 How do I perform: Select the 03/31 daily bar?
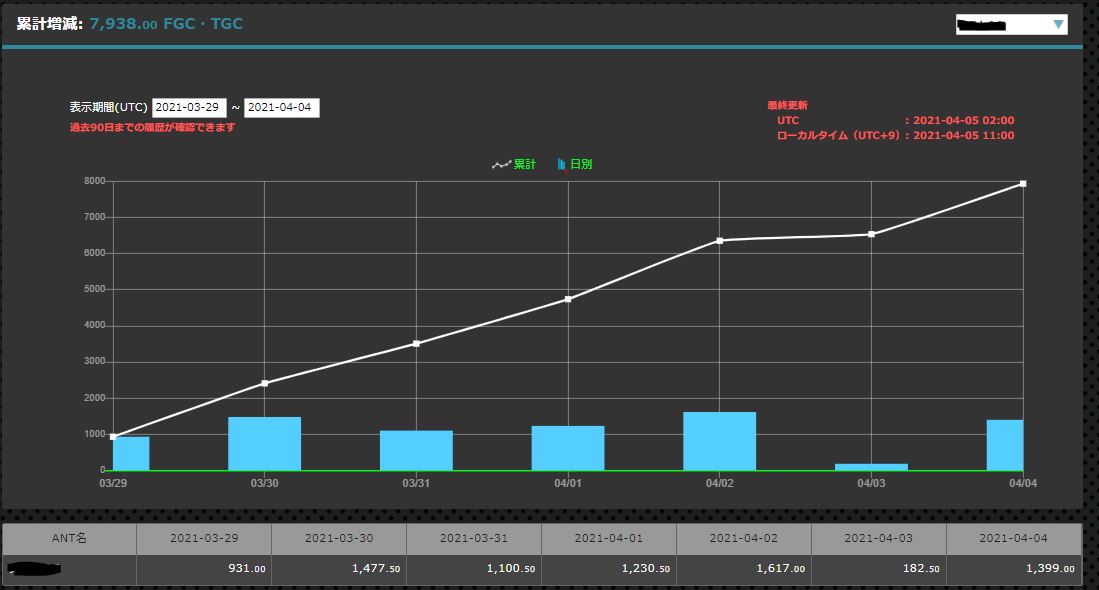point(416,451)
